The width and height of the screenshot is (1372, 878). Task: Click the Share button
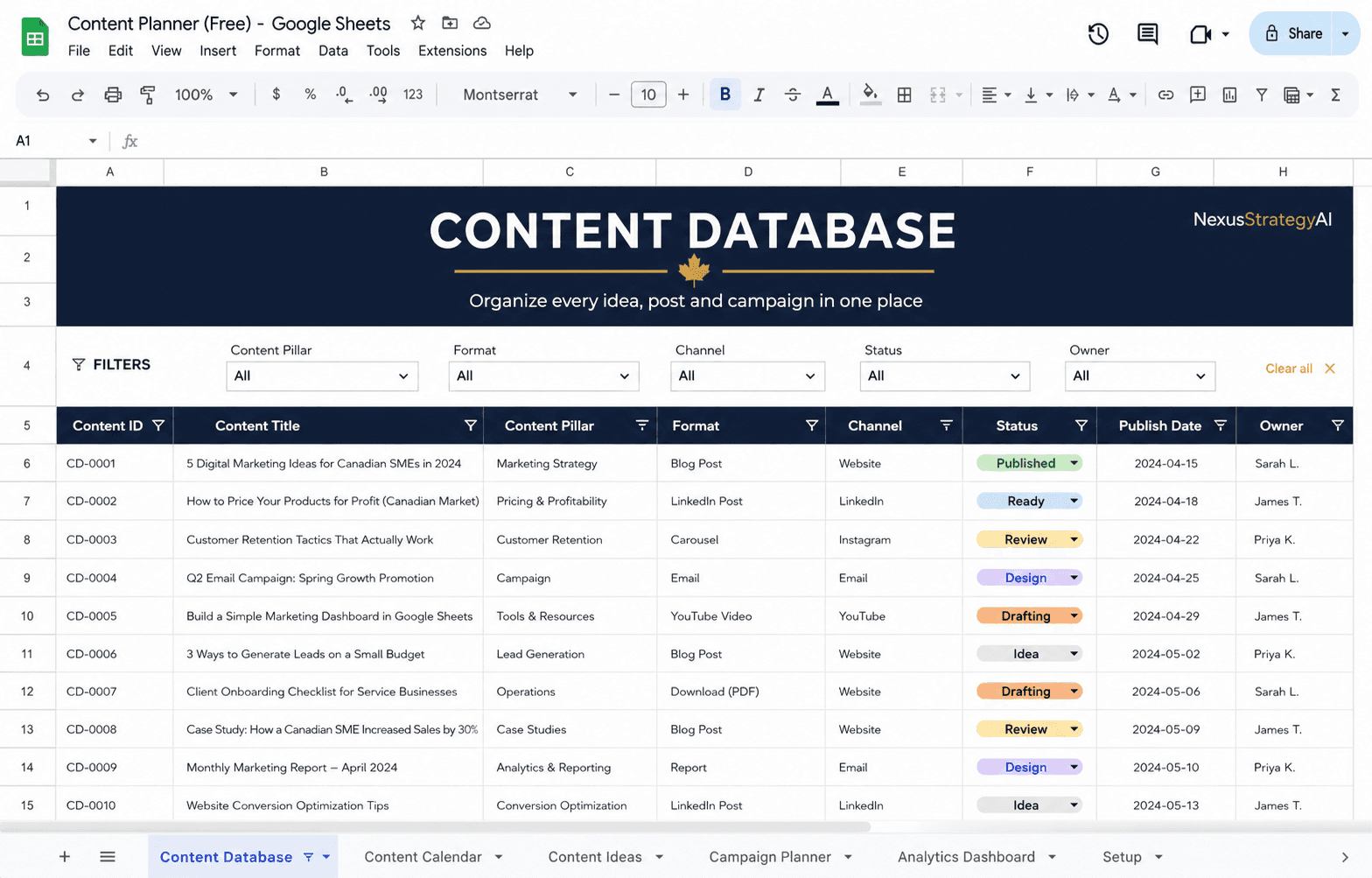coord(1292,34)
